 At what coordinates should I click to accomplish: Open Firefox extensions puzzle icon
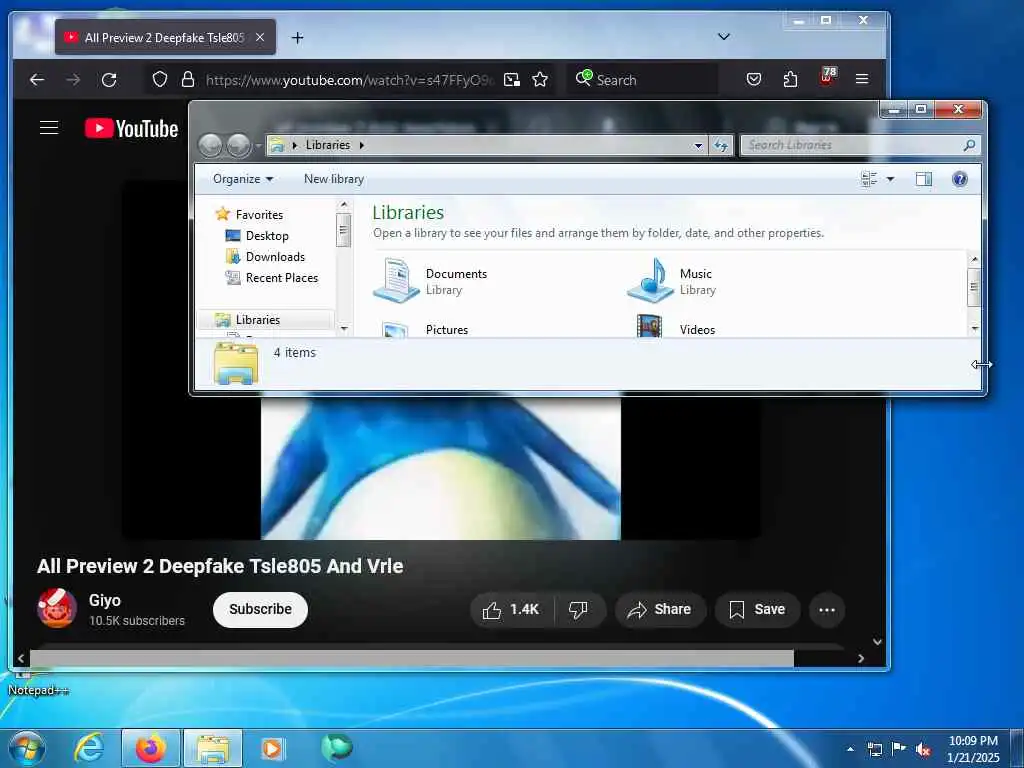point(790,80)
